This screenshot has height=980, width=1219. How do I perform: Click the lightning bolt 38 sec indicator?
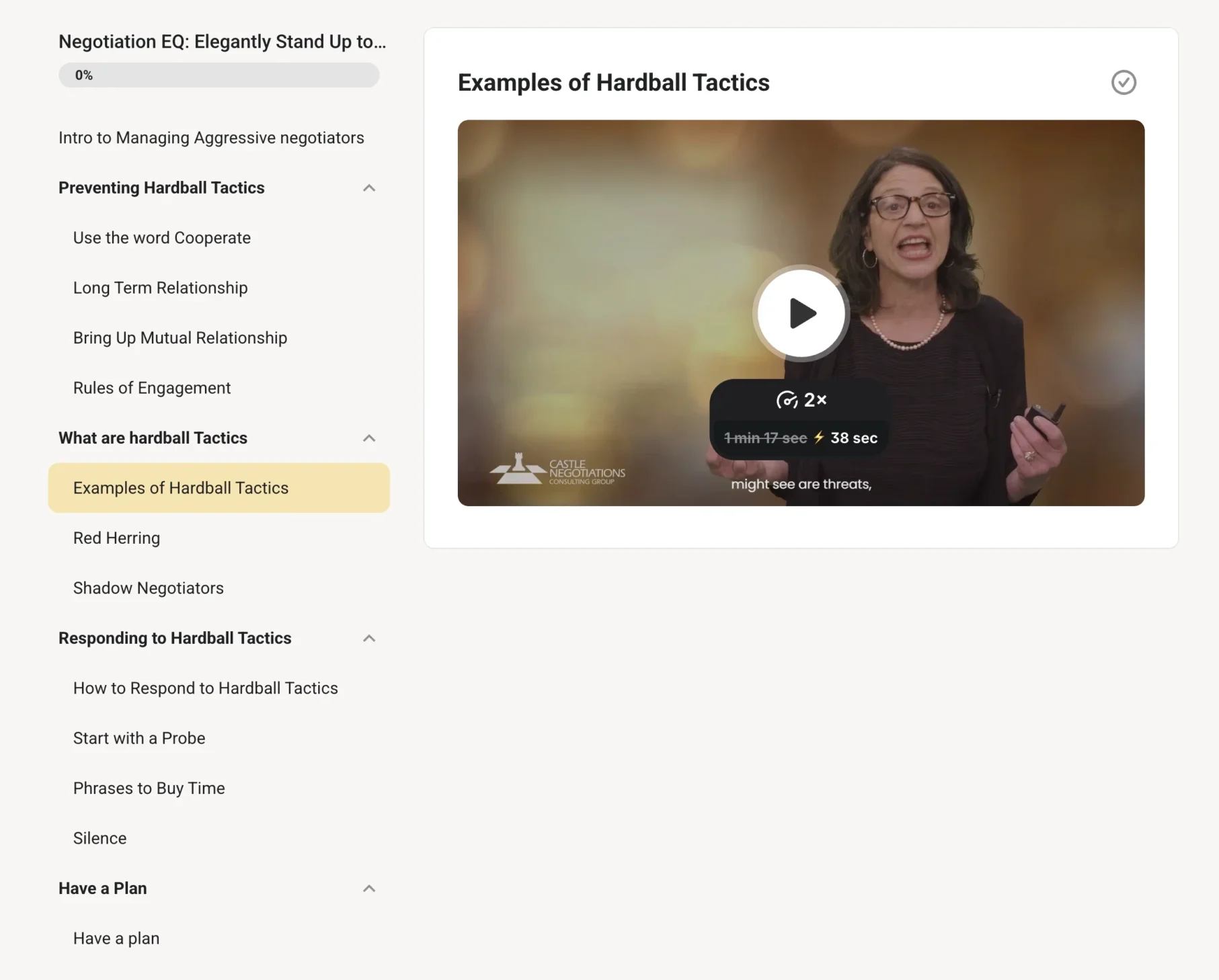point(845,438)
